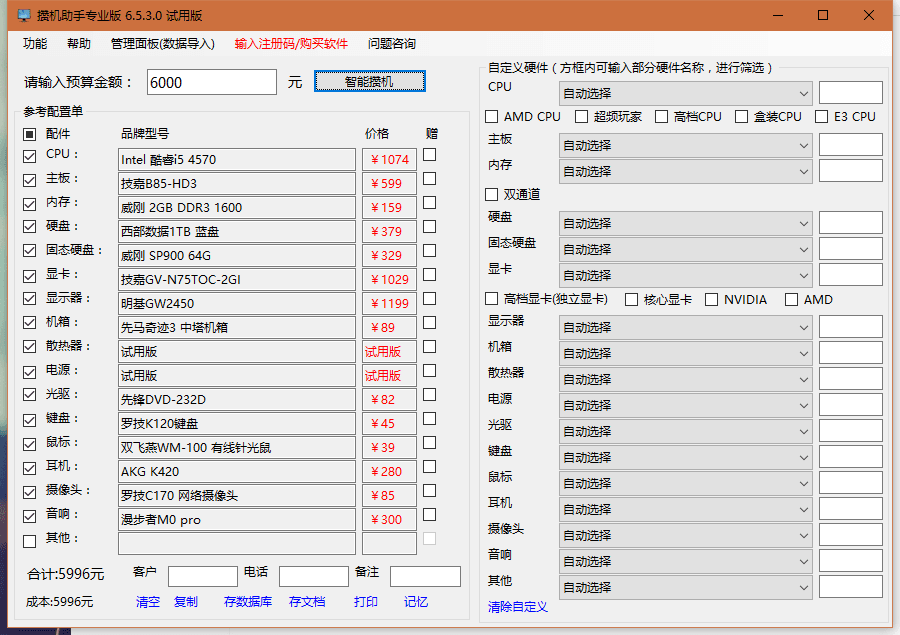Enable the AMD CPU filter checkbox
Screen dimensions: 900x635
(491, 117)
